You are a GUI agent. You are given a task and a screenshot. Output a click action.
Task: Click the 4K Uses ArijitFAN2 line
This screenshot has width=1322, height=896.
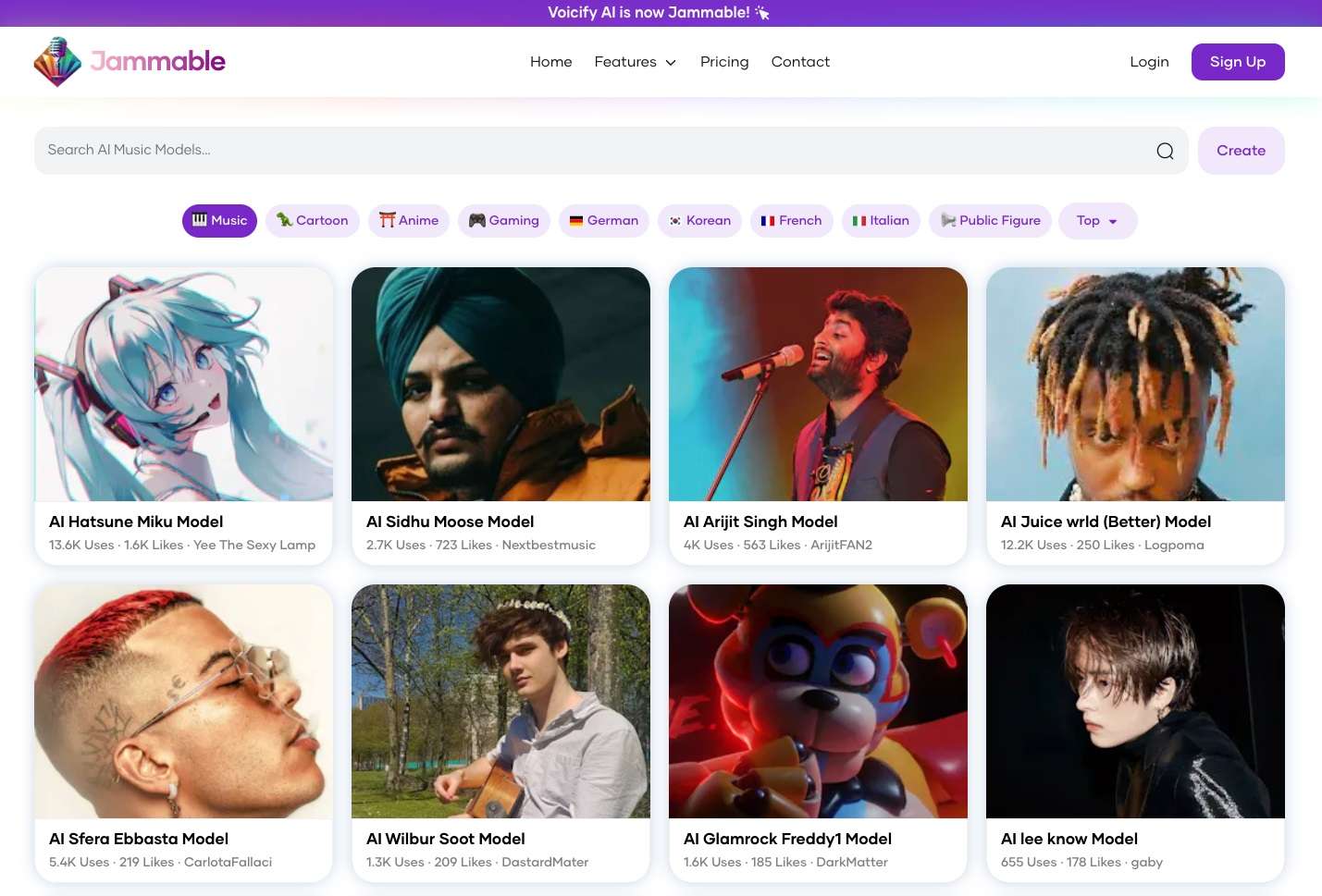click(778, 545)
